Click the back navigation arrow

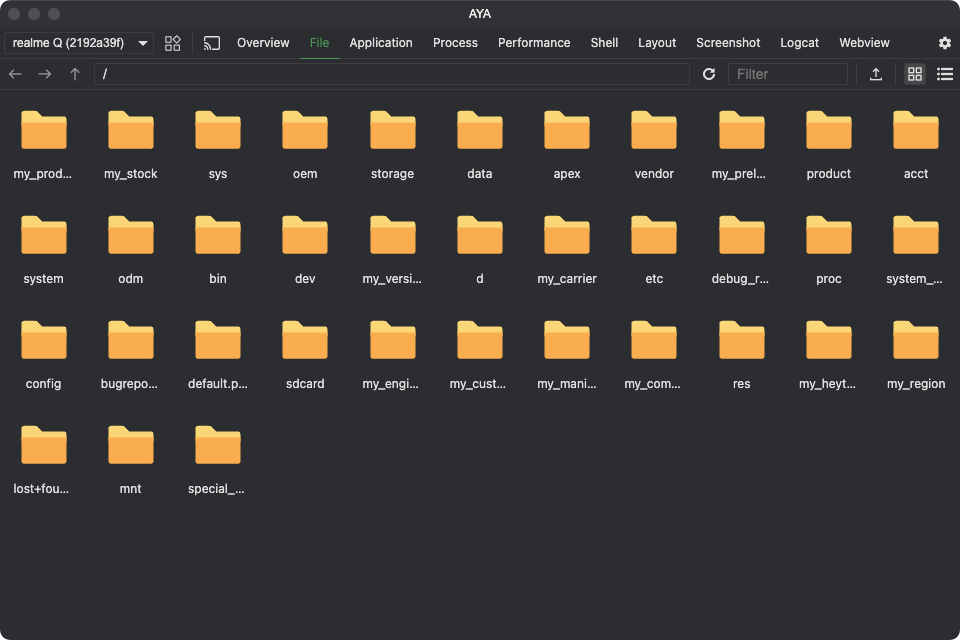(x=15, y=74)
